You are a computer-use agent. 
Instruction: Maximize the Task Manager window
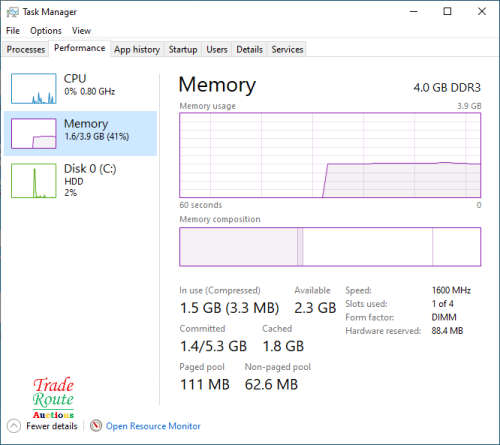pos(447,12)
